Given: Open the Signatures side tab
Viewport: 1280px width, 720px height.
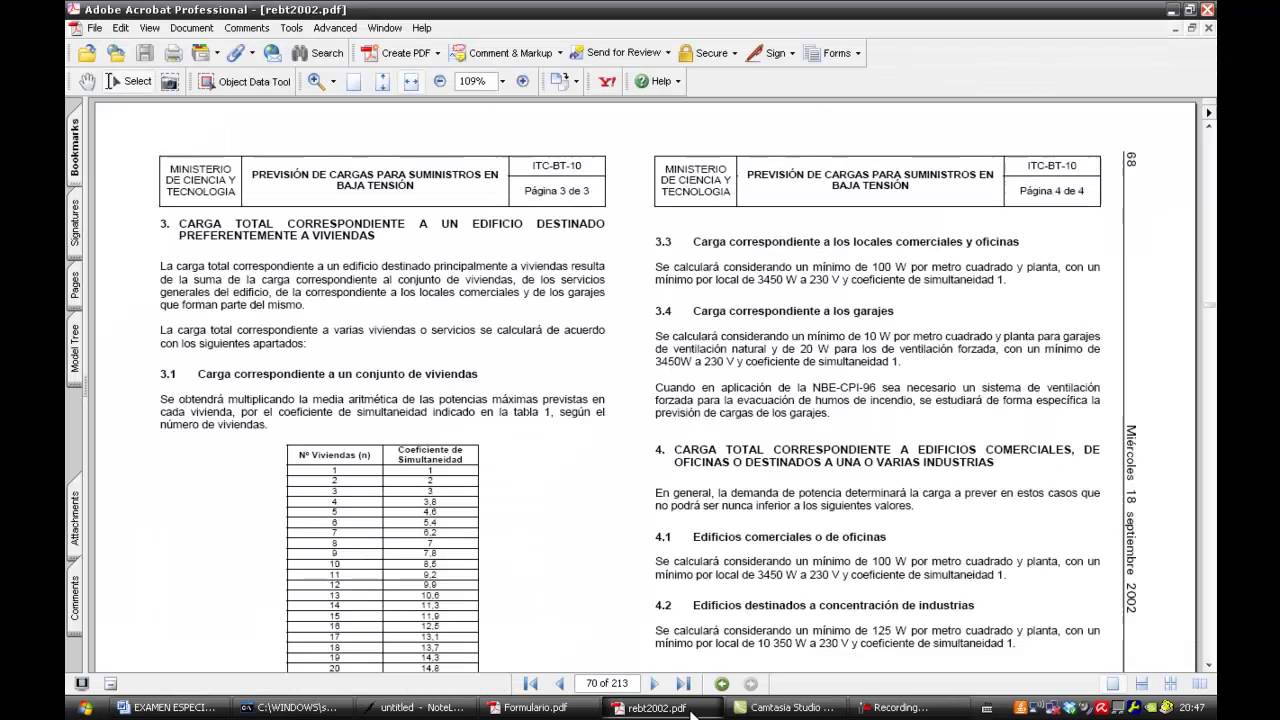Looking at the screenshot, I should [74, 222].
